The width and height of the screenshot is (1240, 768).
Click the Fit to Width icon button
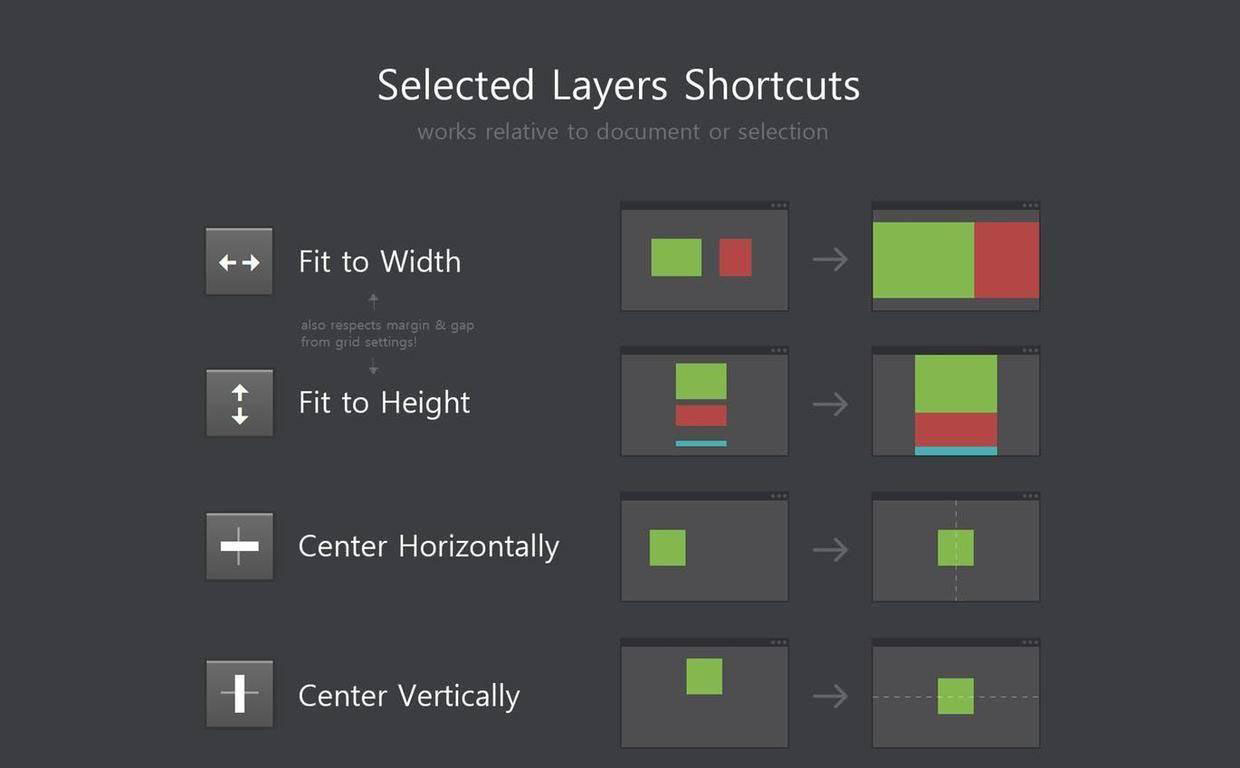[239, 262]
